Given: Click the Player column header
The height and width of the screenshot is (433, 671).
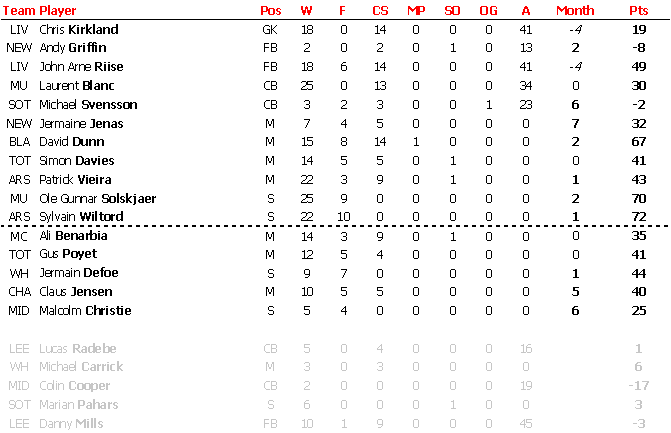Looking at the screenshot, I should point(57,10).
